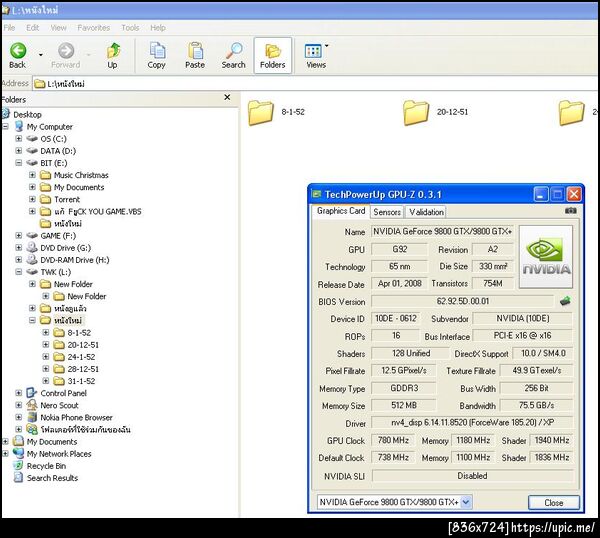
Task: Click the Close button in GPU-Z
Action: [x=554, y=502]
